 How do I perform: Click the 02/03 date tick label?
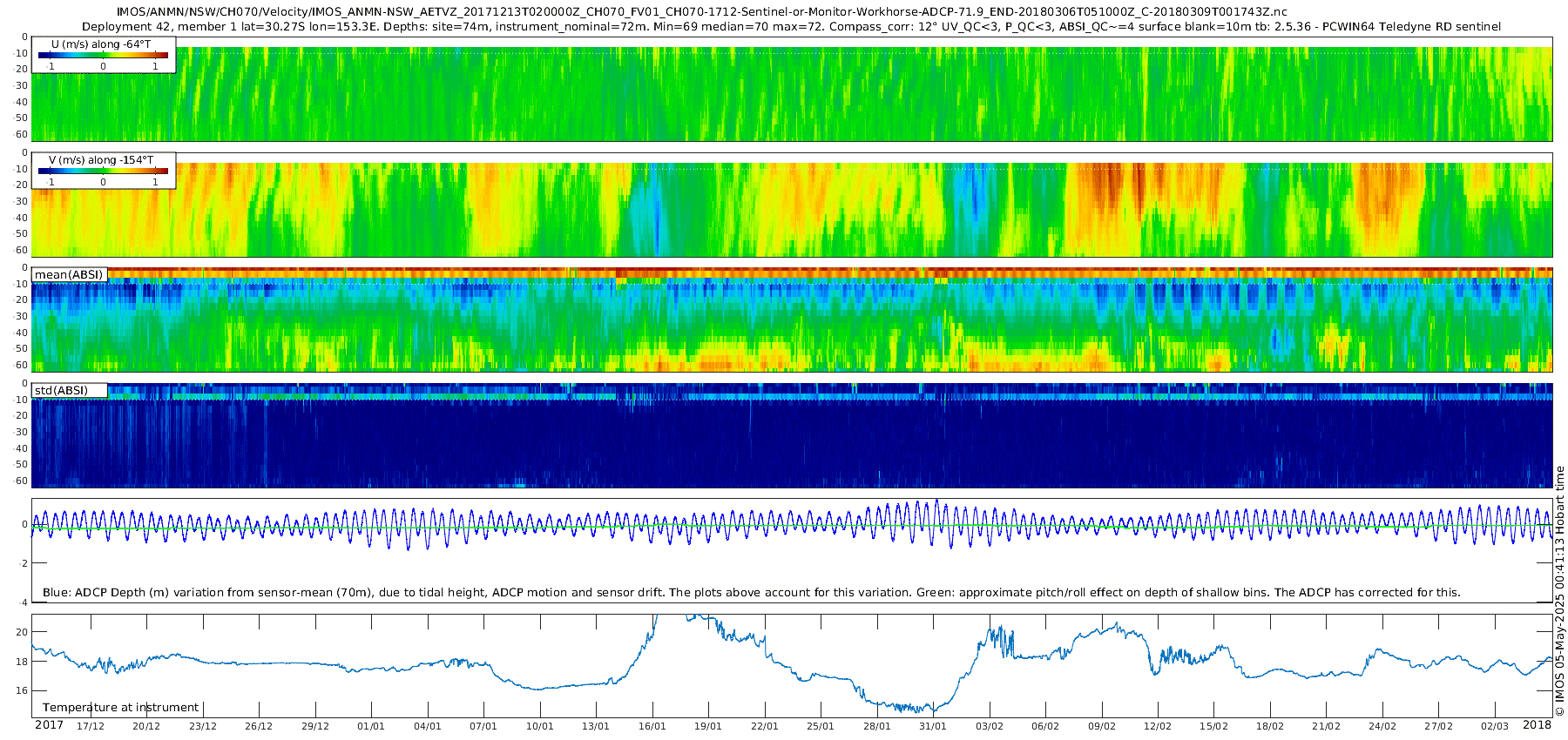pyautogui.click(x=1494, y=727)
